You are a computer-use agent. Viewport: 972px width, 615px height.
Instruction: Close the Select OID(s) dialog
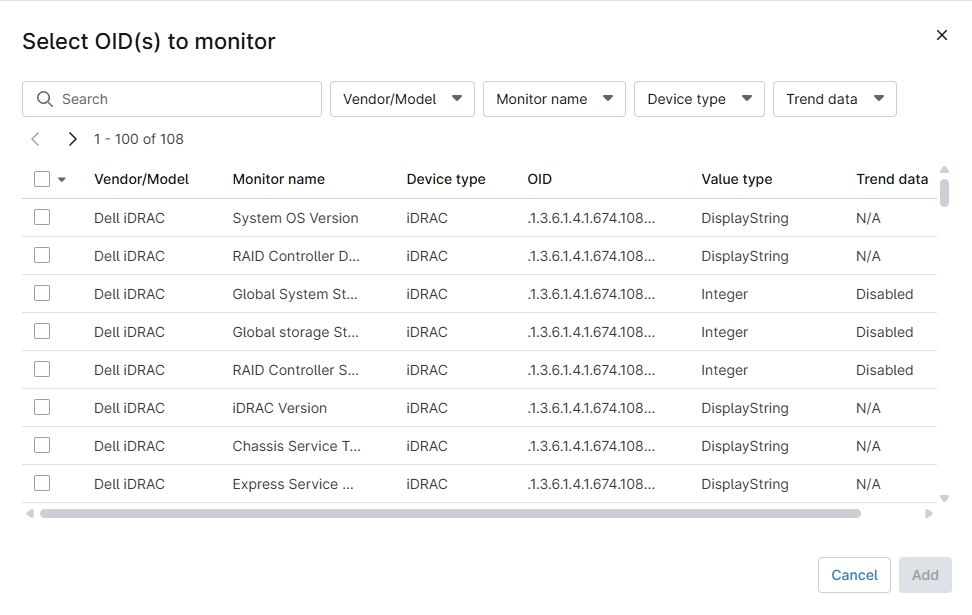pos(942,35)
